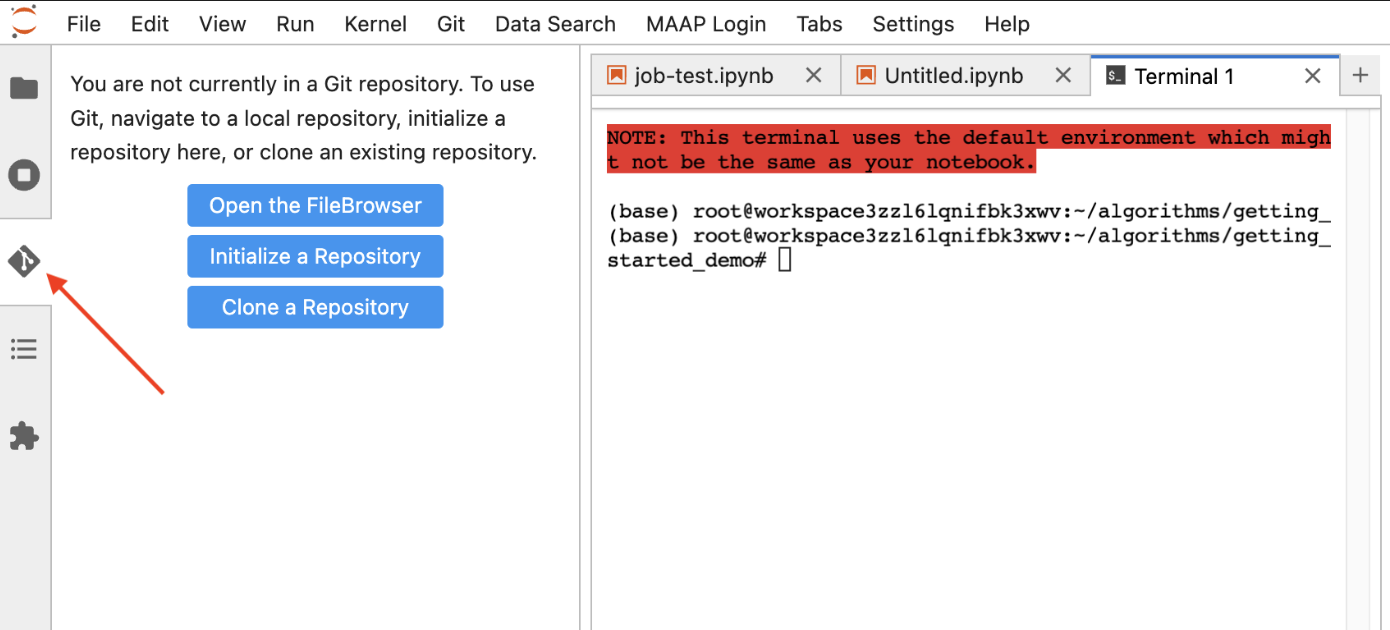Open the Edit menu

150,24
